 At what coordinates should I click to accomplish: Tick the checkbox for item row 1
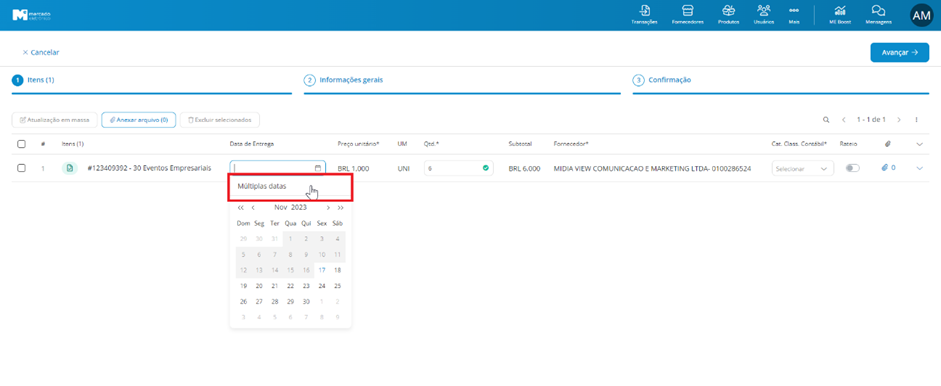pos(22,168)
